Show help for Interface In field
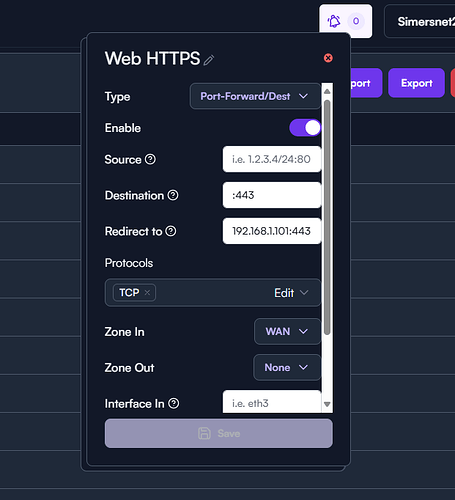The height and width of the screenshot is (500, 455). coord(174,404)
